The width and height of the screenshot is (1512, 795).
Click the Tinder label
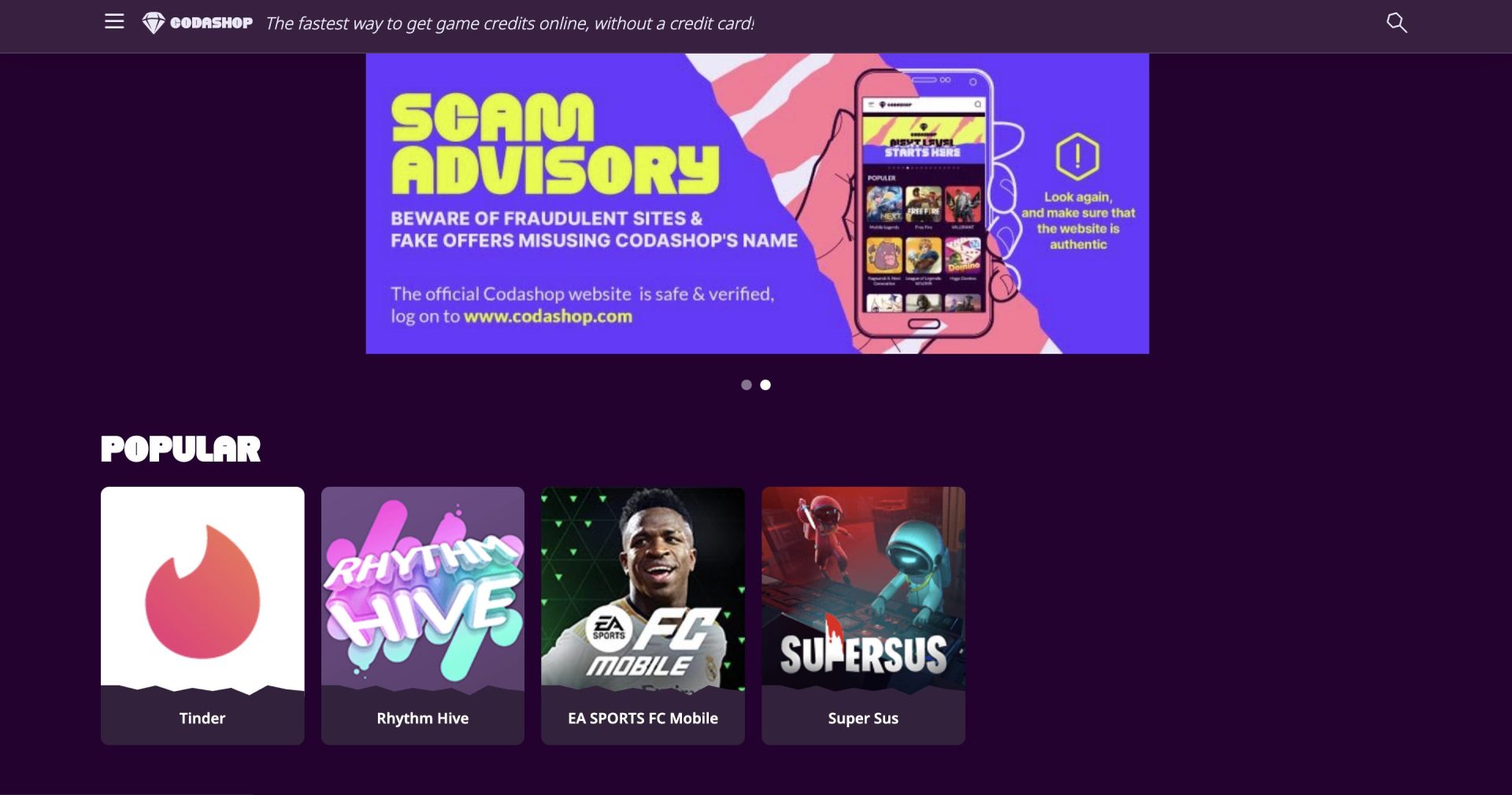[x=202, y=718]
